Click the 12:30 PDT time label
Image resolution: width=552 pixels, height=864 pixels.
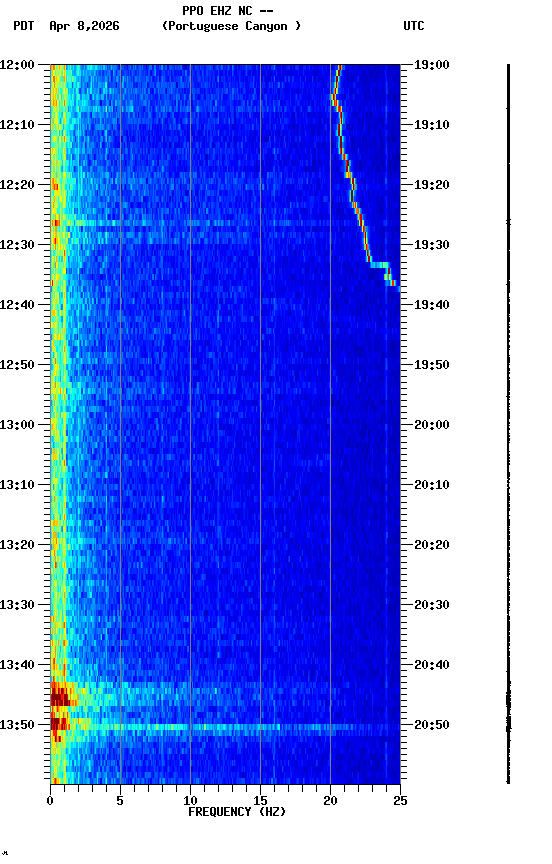tap(17, 245)
